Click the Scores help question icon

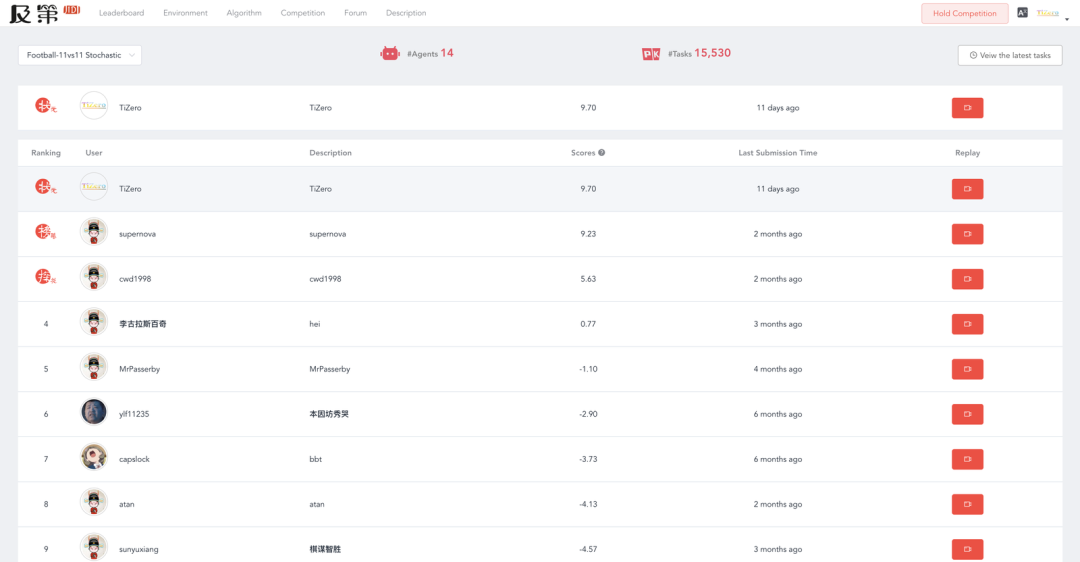coord(602,153)
